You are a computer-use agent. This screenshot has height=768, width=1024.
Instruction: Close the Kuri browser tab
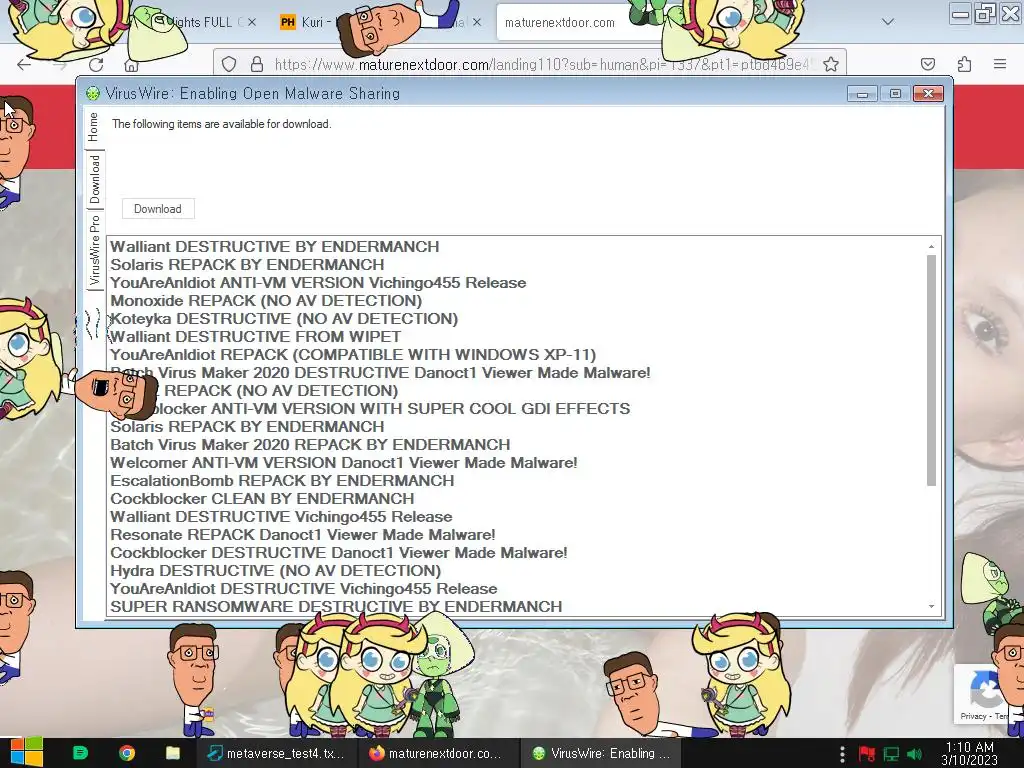[x=477, y=22]
